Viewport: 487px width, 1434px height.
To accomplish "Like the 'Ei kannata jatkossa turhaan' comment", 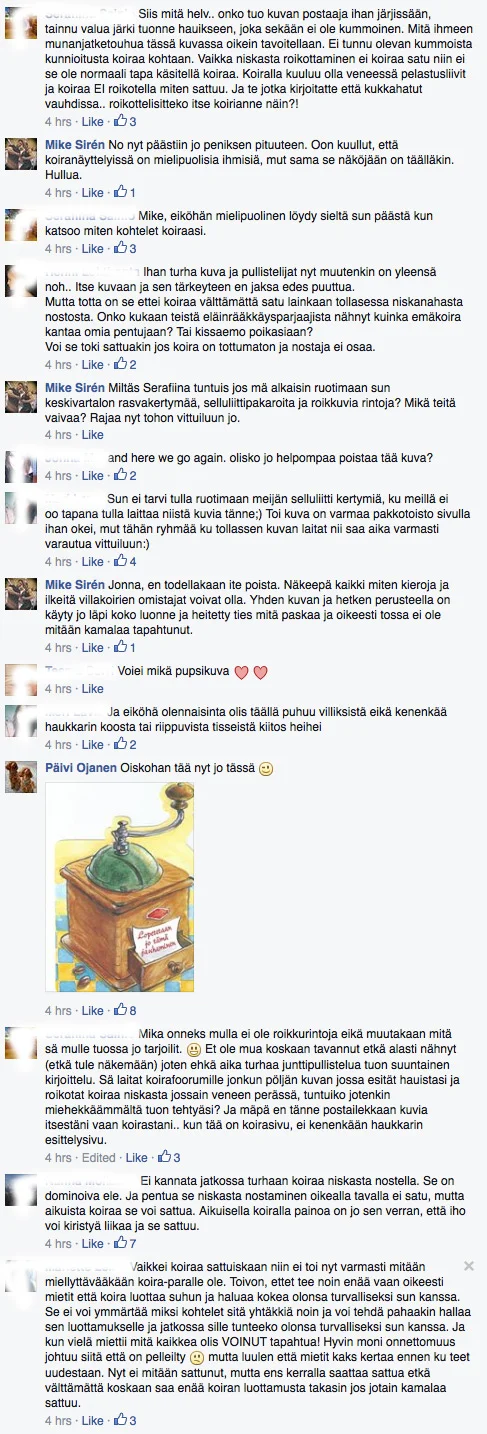I will [x=92, y=1243].
